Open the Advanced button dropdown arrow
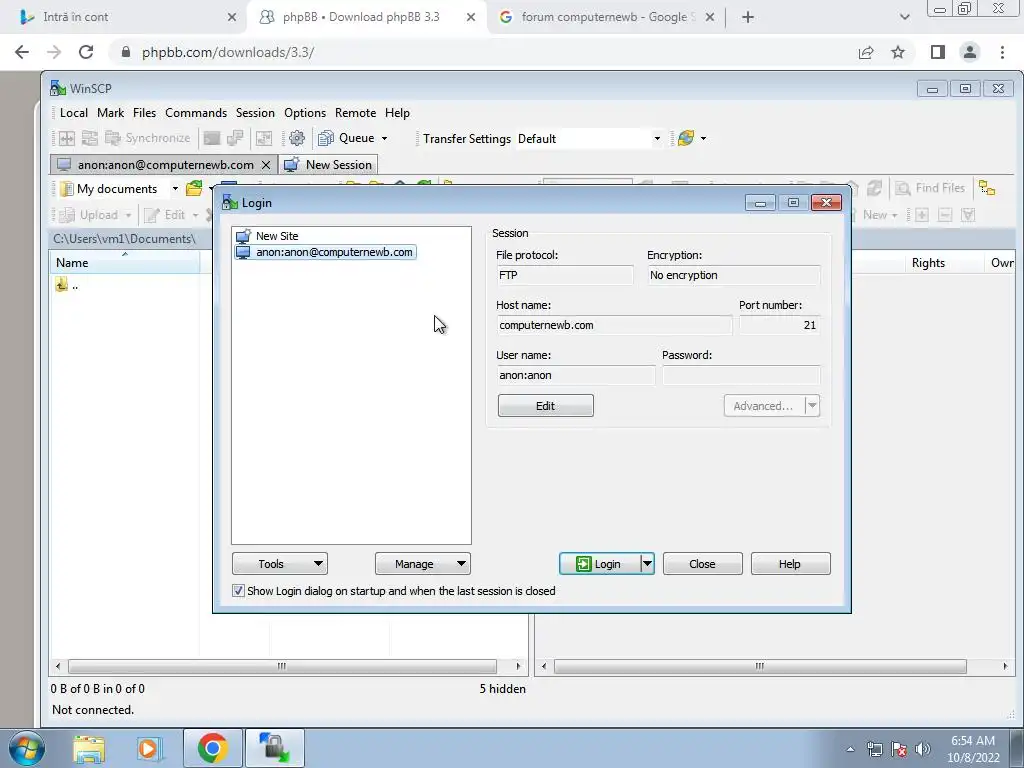1024x768 pixels. tap(812, 406)
